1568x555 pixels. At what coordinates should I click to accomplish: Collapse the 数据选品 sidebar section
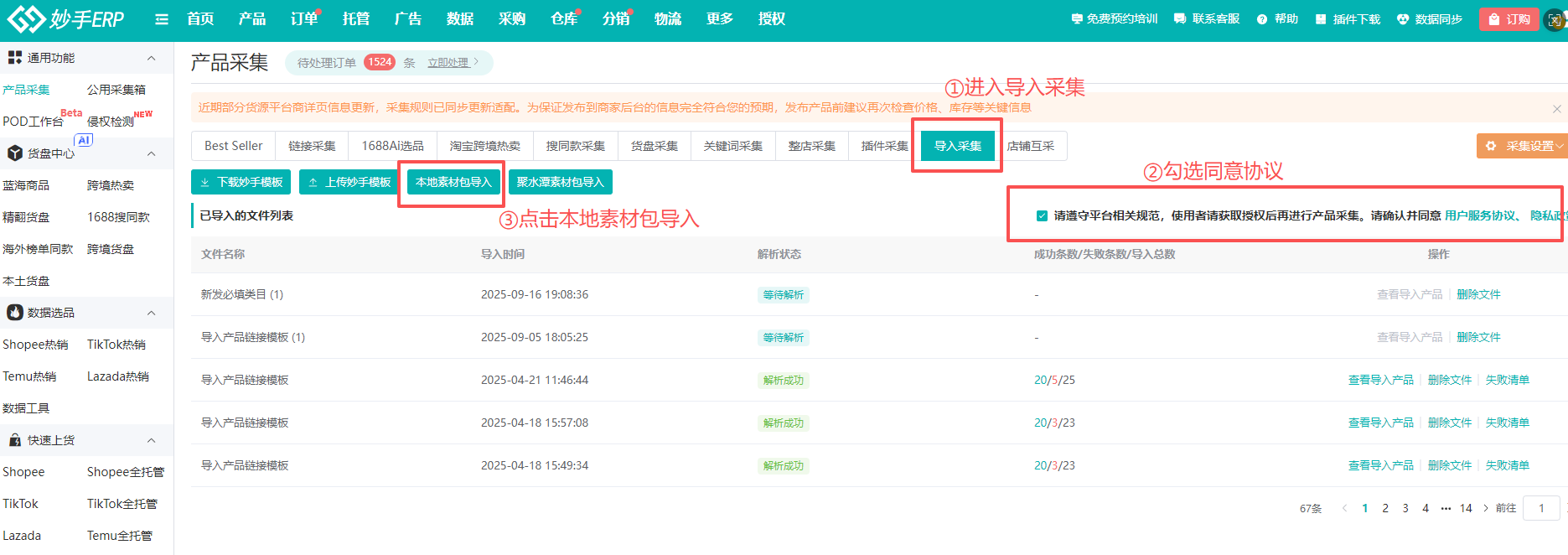152,313
